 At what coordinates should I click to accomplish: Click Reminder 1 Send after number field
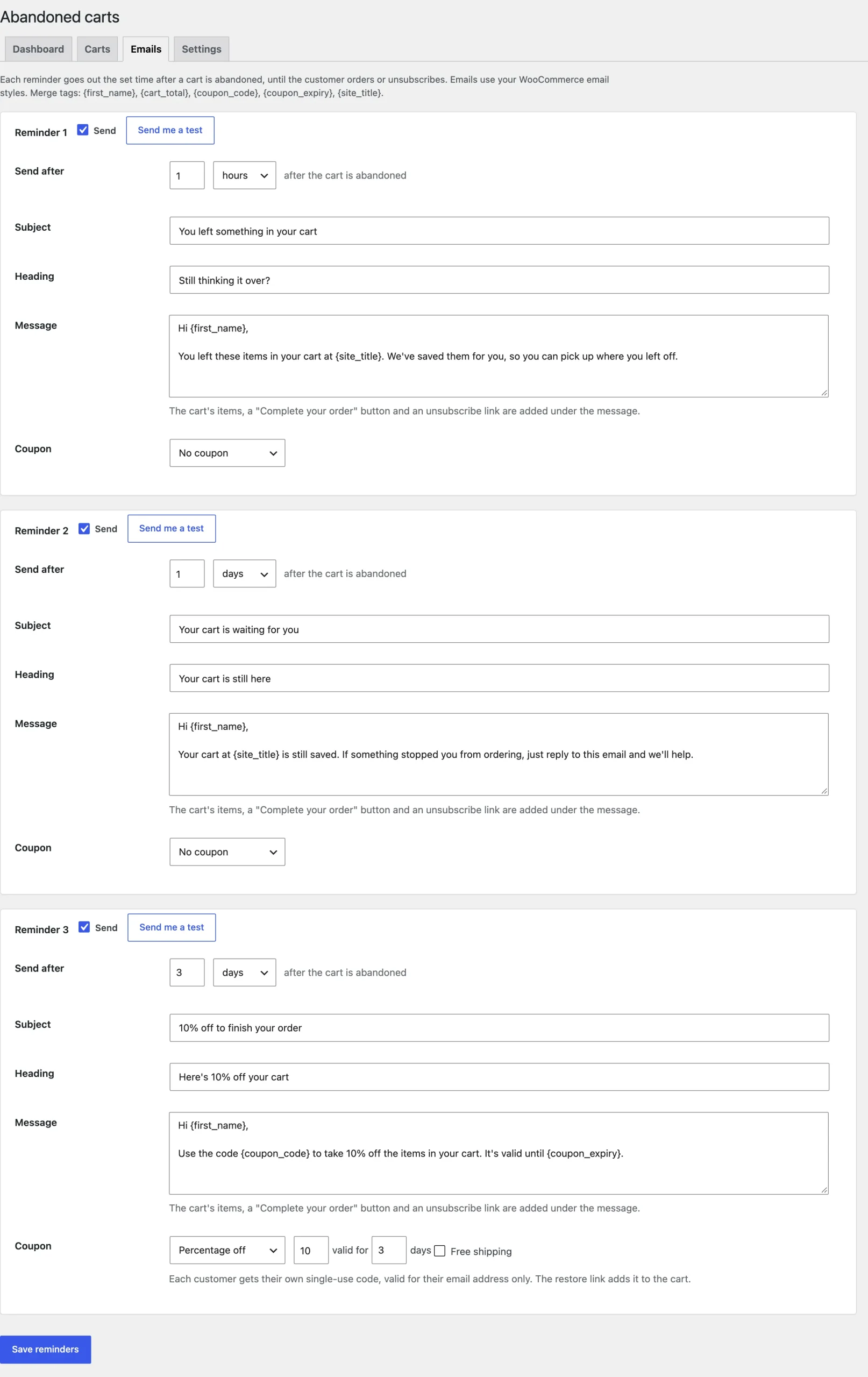tap(187, 175)
